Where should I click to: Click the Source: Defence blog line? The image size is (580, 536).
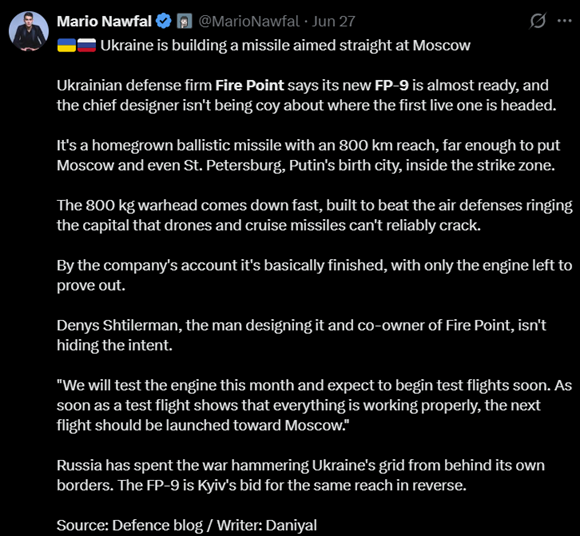[187, 525]
